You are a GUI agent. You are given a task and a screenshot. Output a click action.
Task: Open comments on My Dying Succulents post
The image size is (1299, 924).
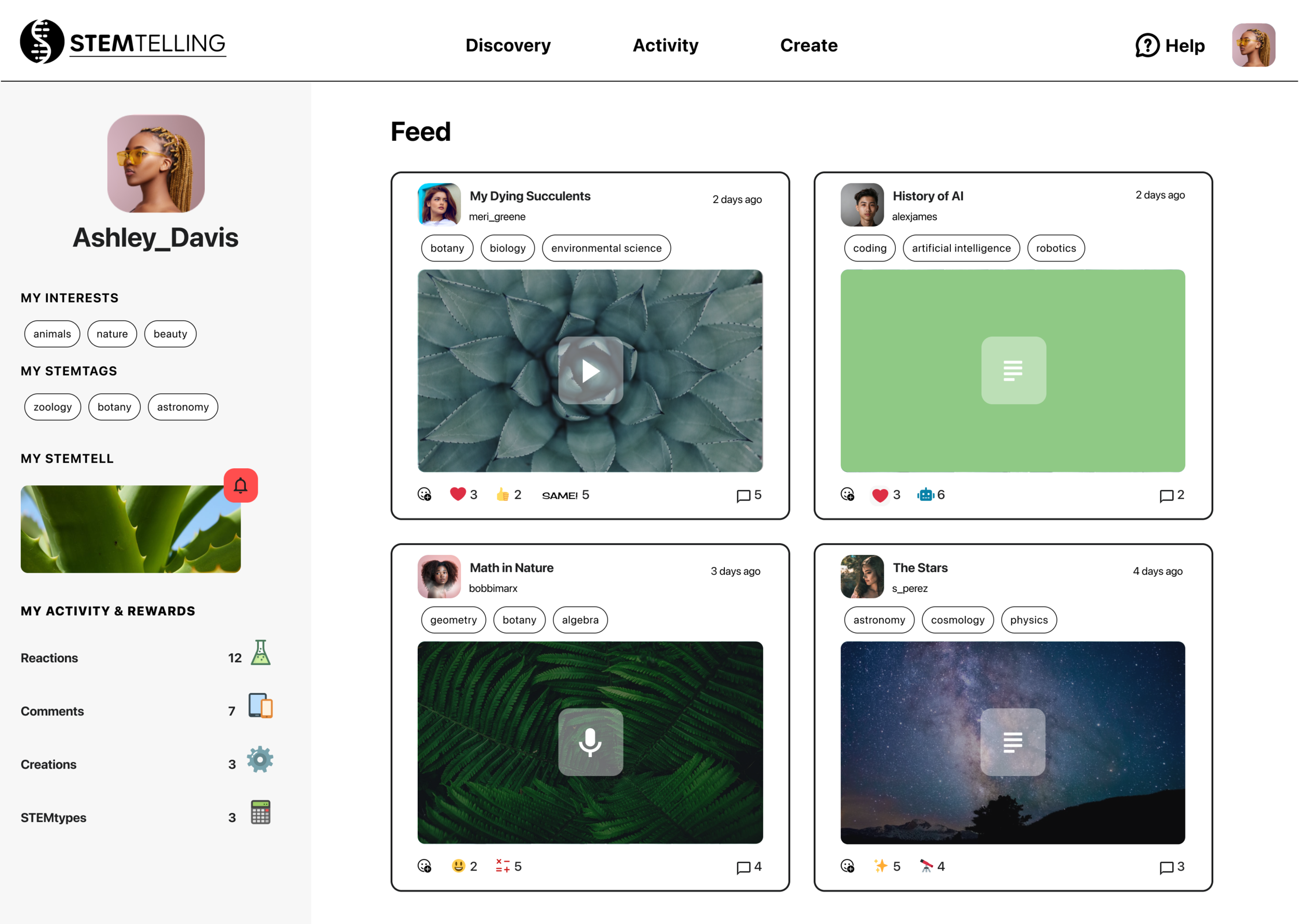click(x=744, y=496)
